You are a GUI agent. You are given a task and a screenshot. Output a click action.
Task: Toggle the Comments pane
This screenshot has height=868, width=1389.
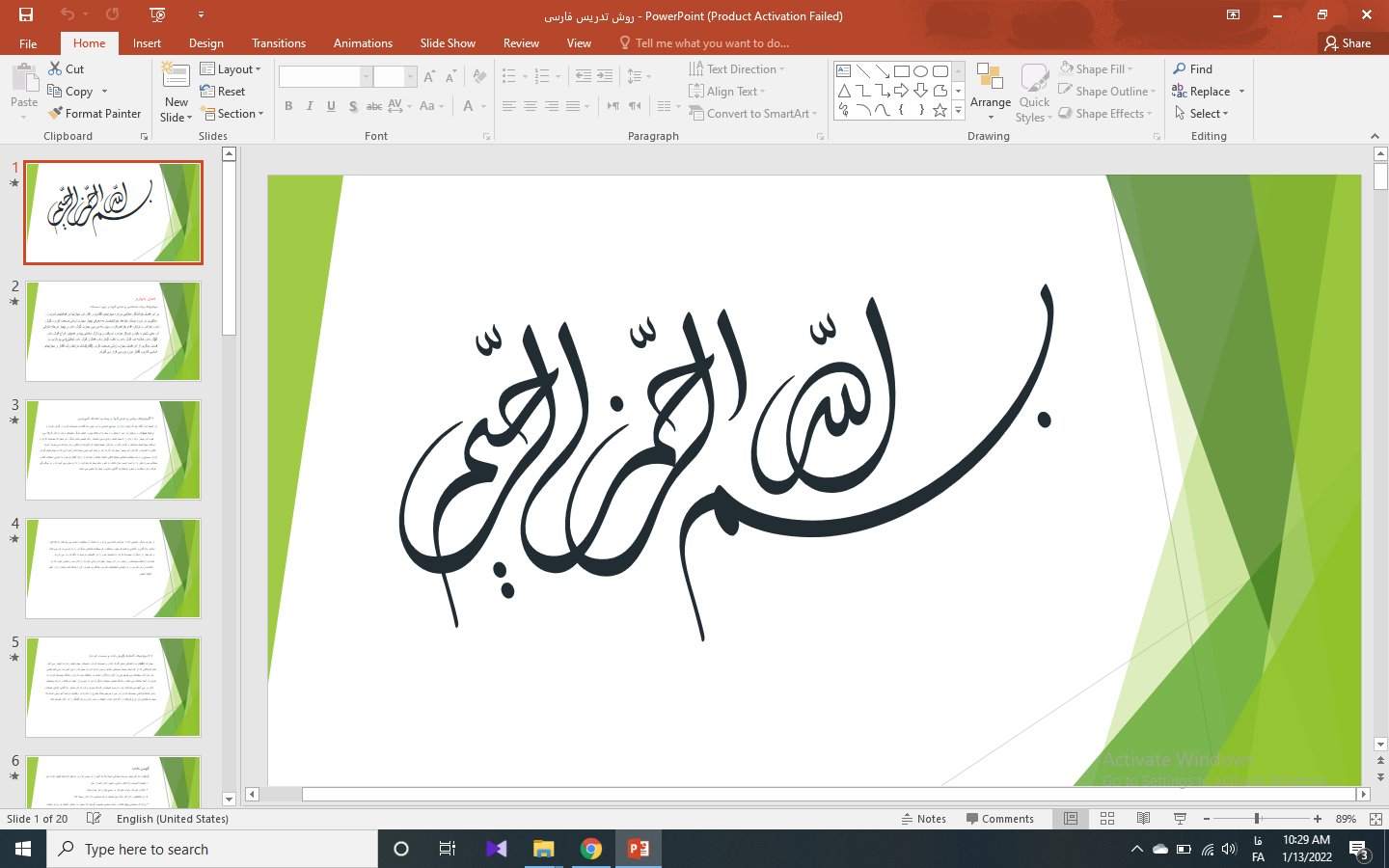(x=999, y=819)
